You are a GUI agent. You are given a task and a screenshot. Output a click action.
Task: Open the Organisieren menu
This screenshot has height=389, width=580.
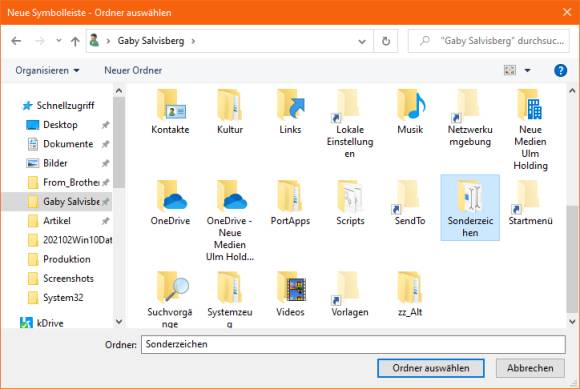(x=47, y=70)
